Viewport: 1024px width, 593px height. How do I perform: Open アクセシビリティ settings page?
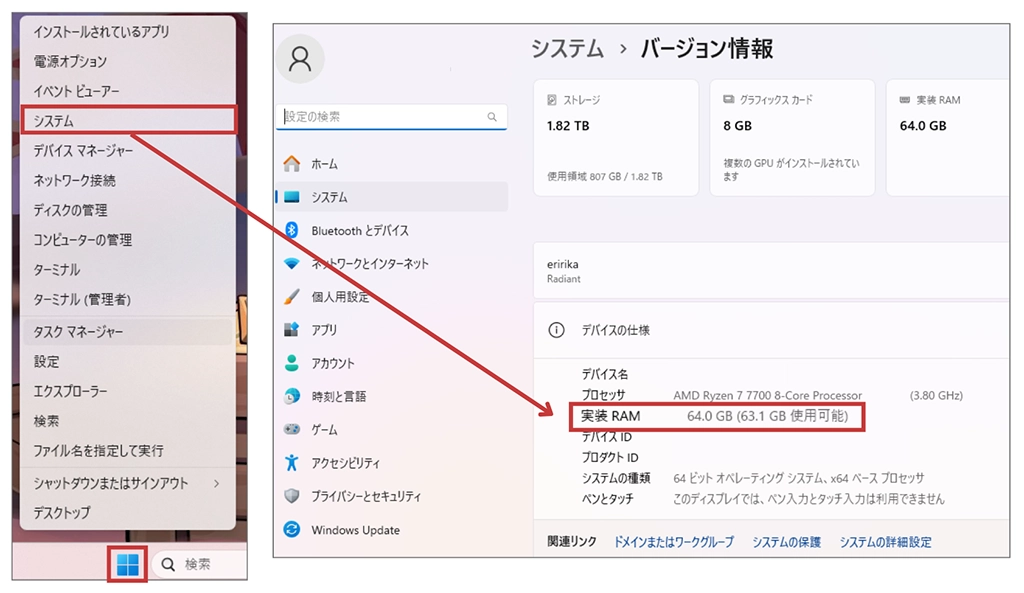point(392,462)
